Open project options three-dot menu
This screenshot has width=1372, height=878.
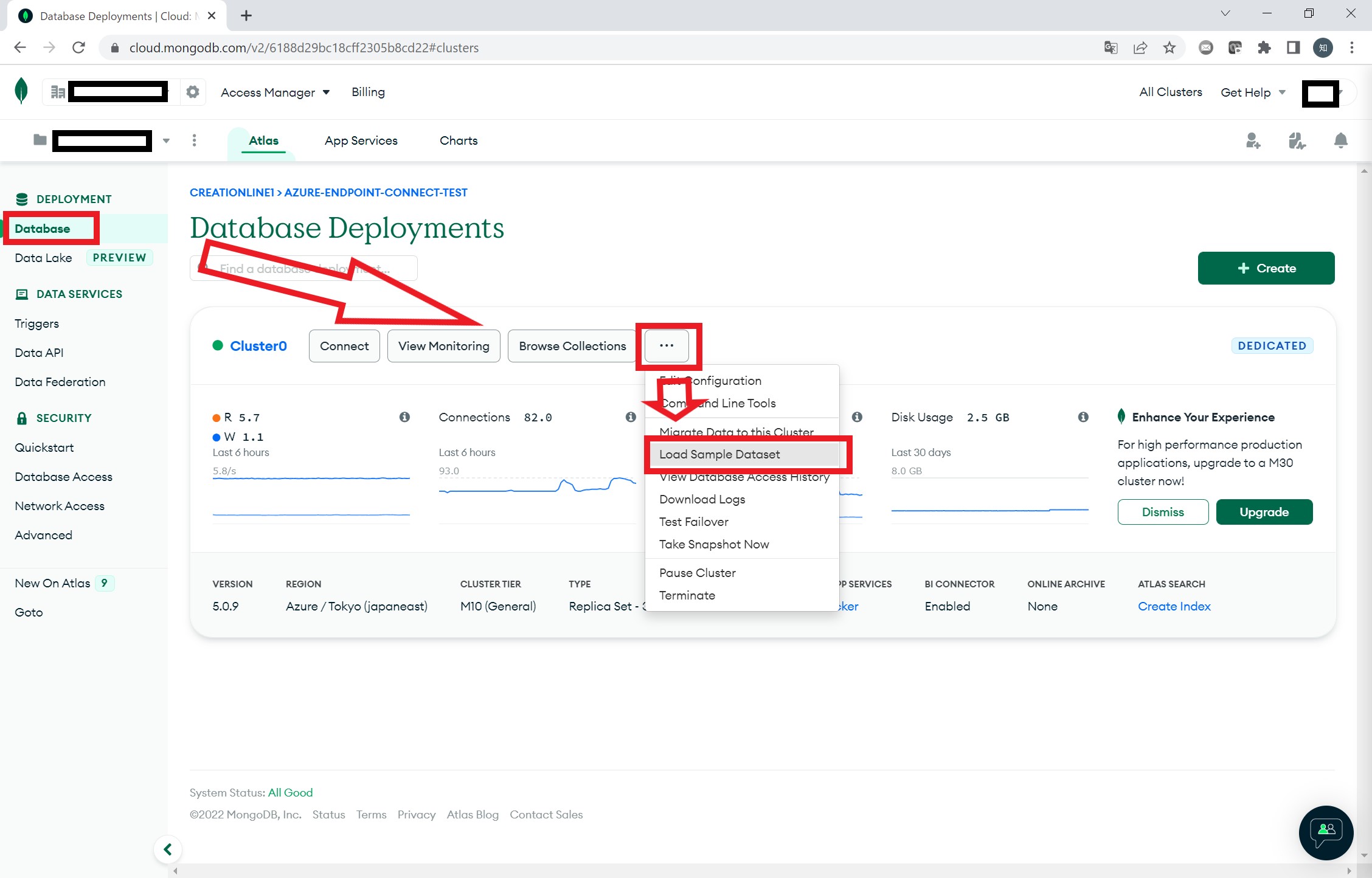point(194,140)
